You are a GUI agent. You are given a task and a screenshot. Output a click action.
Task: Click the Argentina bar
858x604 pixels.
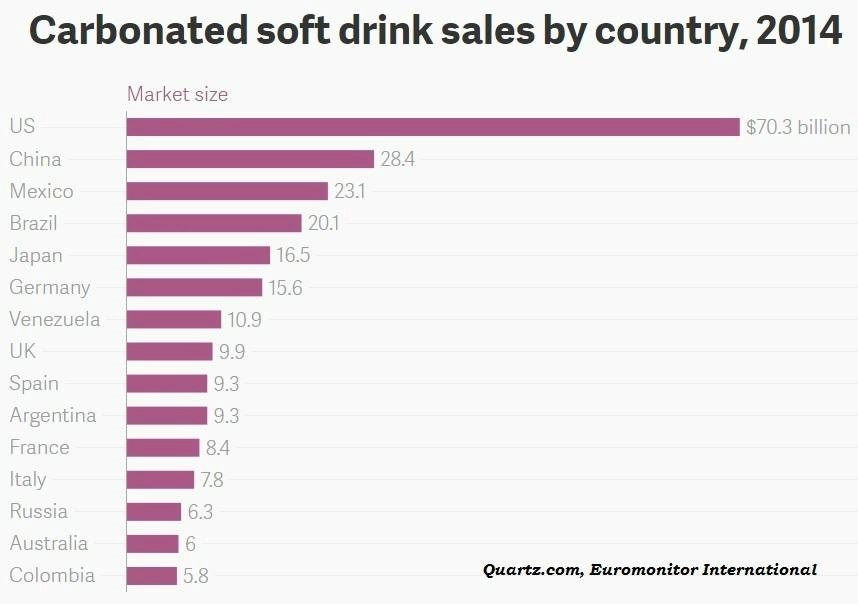tap(167, 415)
